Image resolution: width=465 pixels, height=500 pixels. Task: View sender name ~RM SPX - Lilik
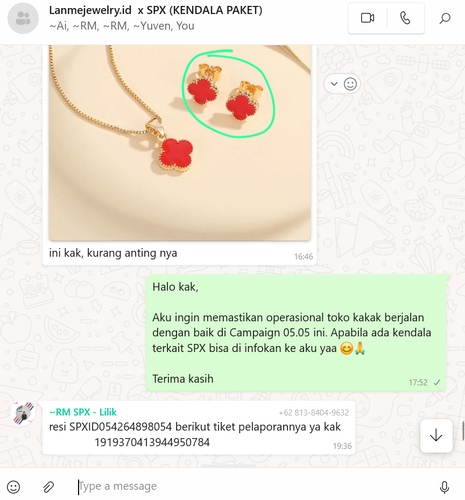[x=83, y=412]
